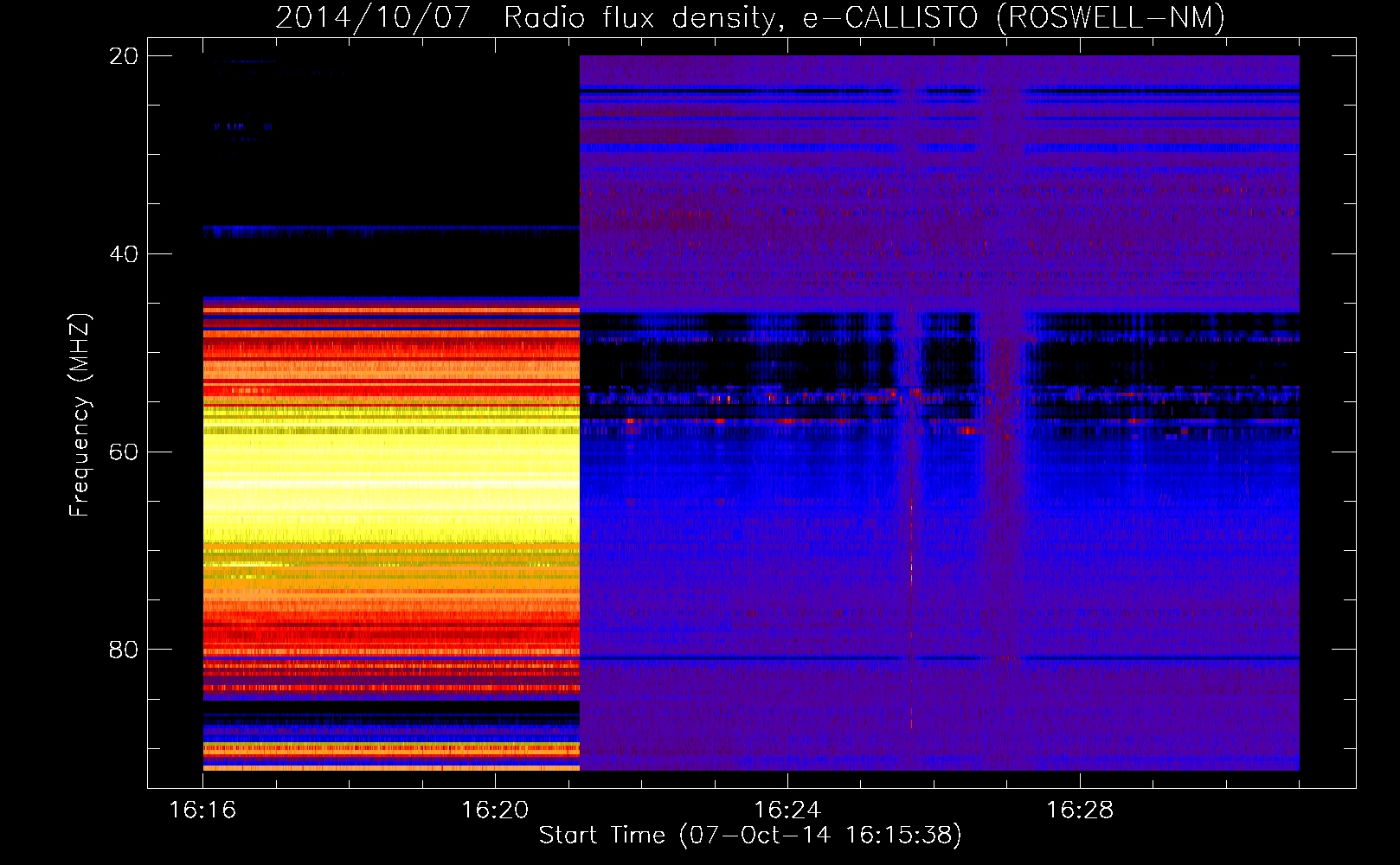This screenshot has height=865, width=1400.
Task: Click the 16:24 time tick label
Action: (787, 811)
